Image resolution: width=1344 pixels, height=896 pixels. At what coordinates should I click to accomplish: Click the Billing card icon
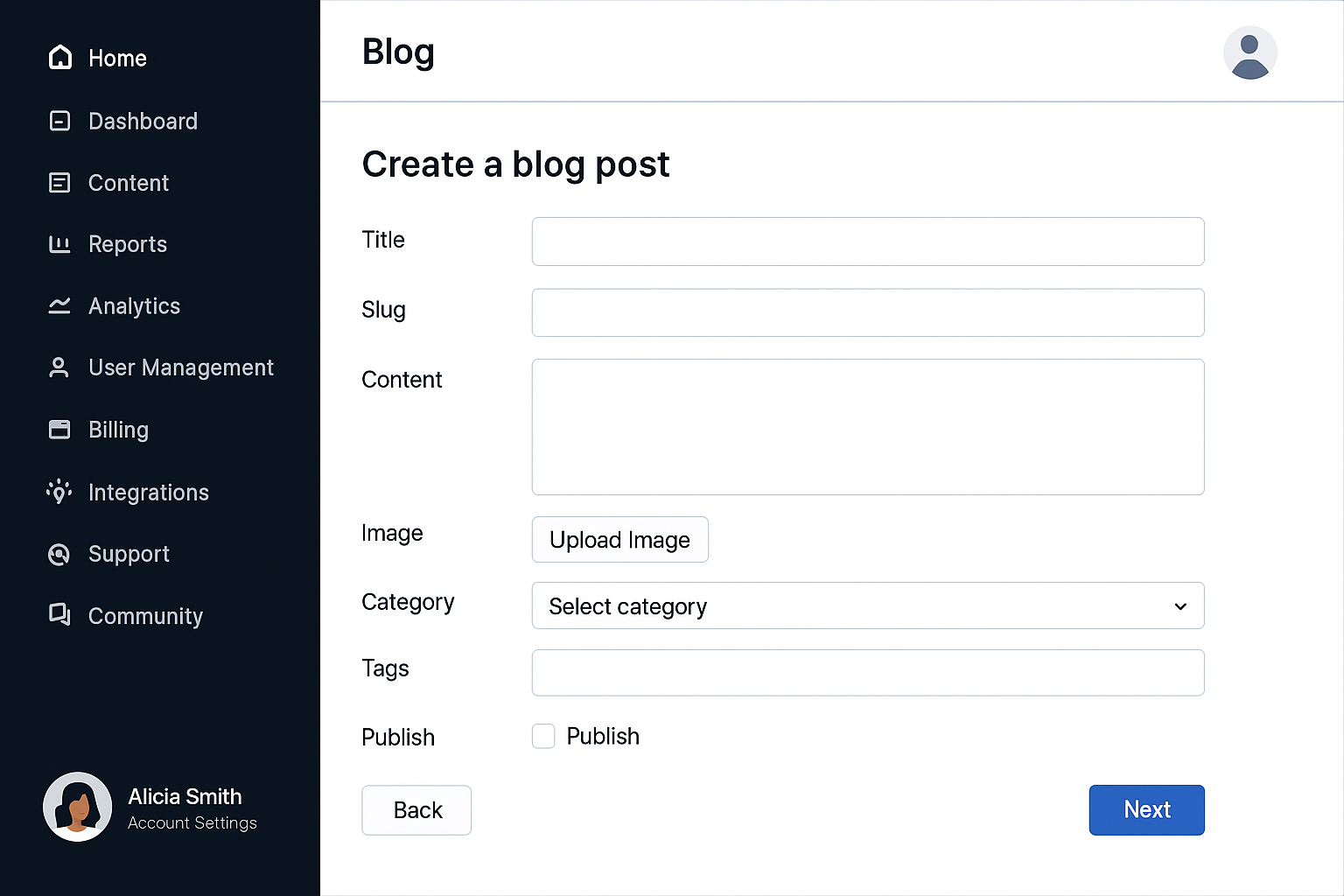[x=59, y=430]
